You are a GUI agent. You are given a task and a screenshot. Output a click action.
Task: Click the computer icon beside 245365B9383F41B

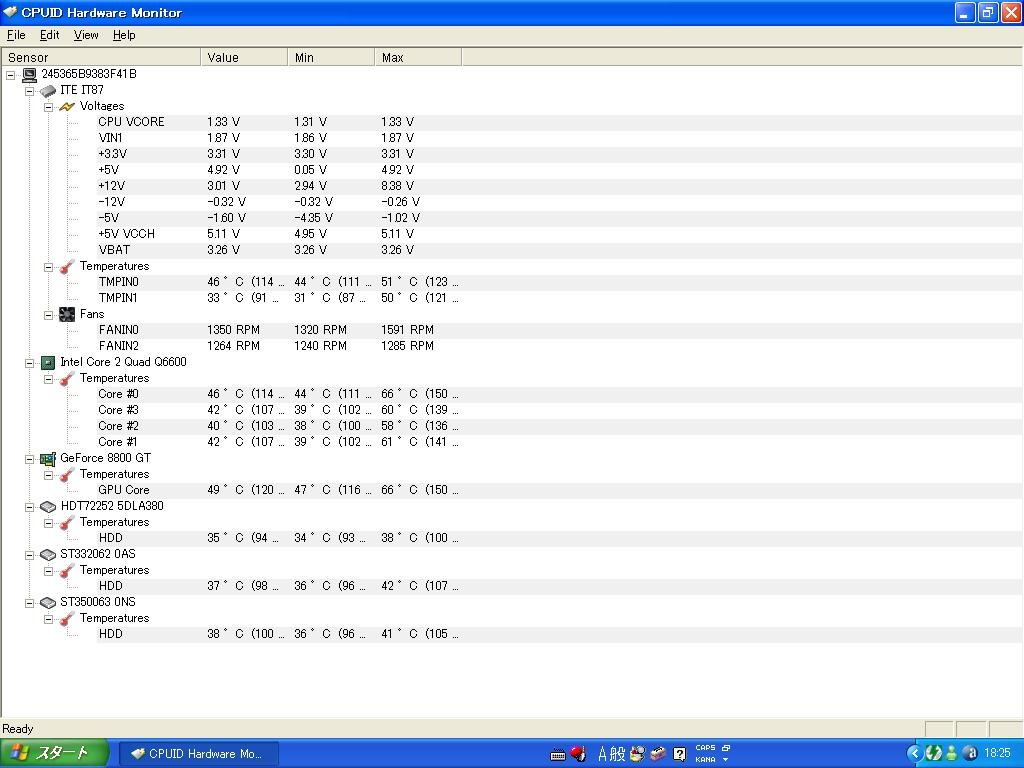pyautogui.click(x=29, y=74)
